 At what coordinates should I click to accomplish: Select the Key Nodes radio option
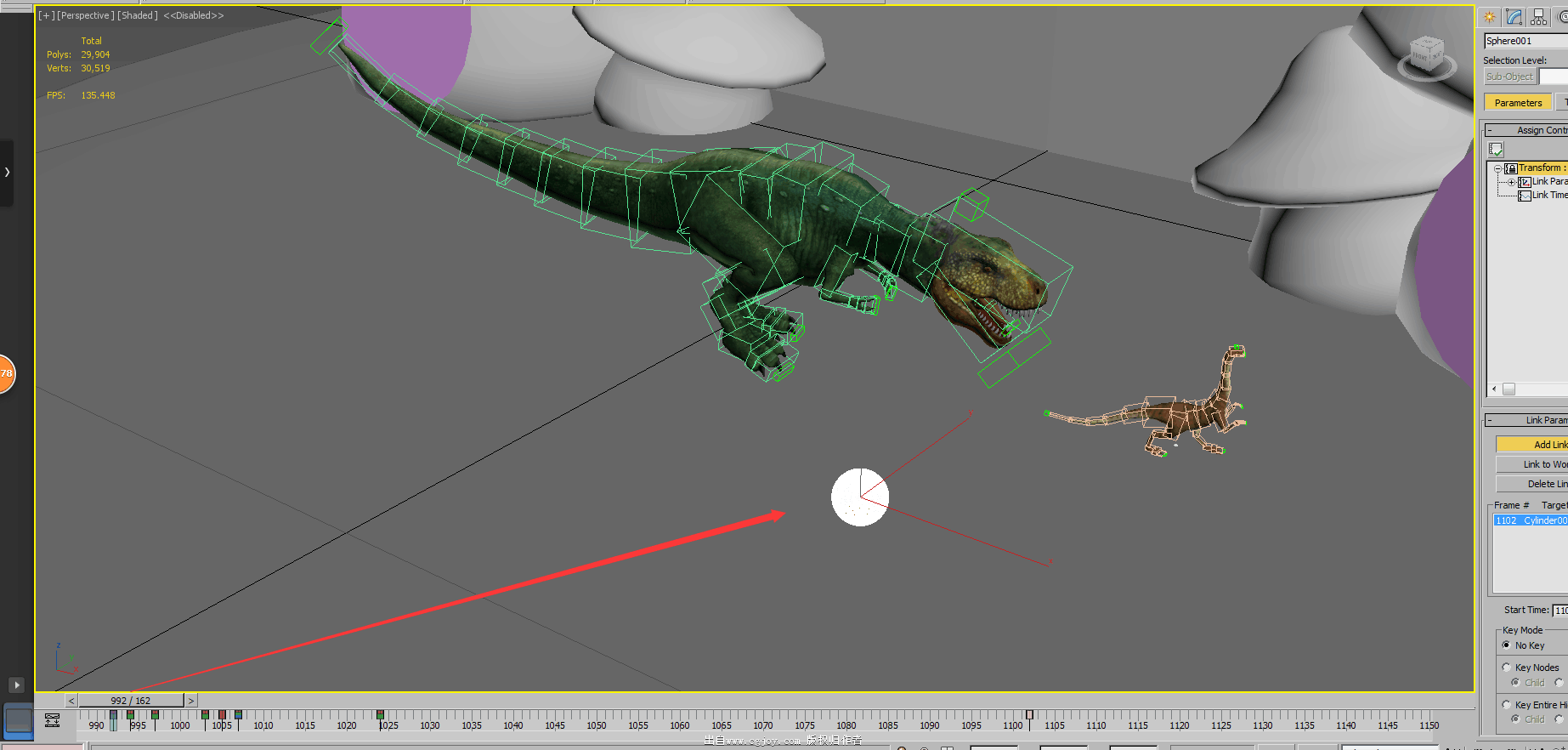pos(1507,668)
